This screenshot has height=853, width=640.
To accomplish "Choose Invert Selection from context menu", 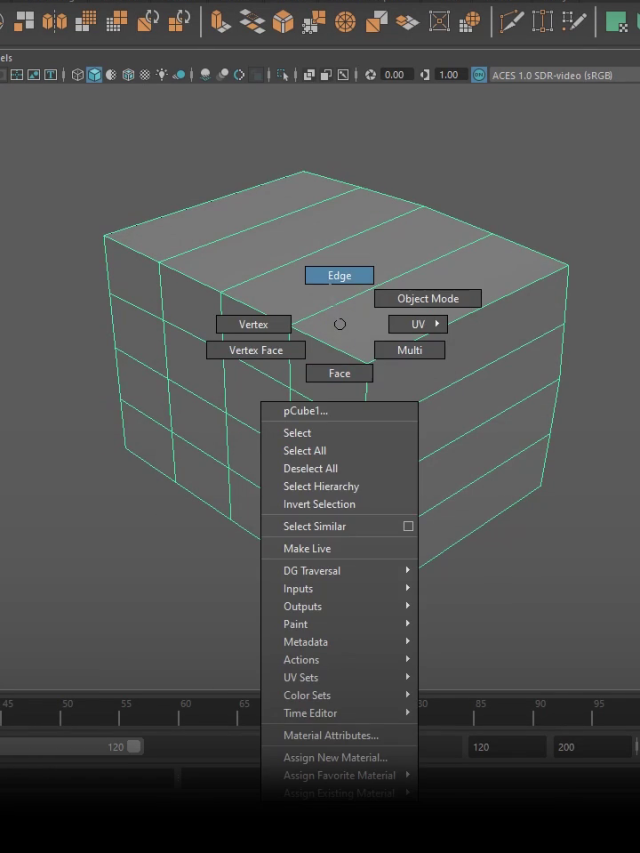I will (x=319, y=504).
